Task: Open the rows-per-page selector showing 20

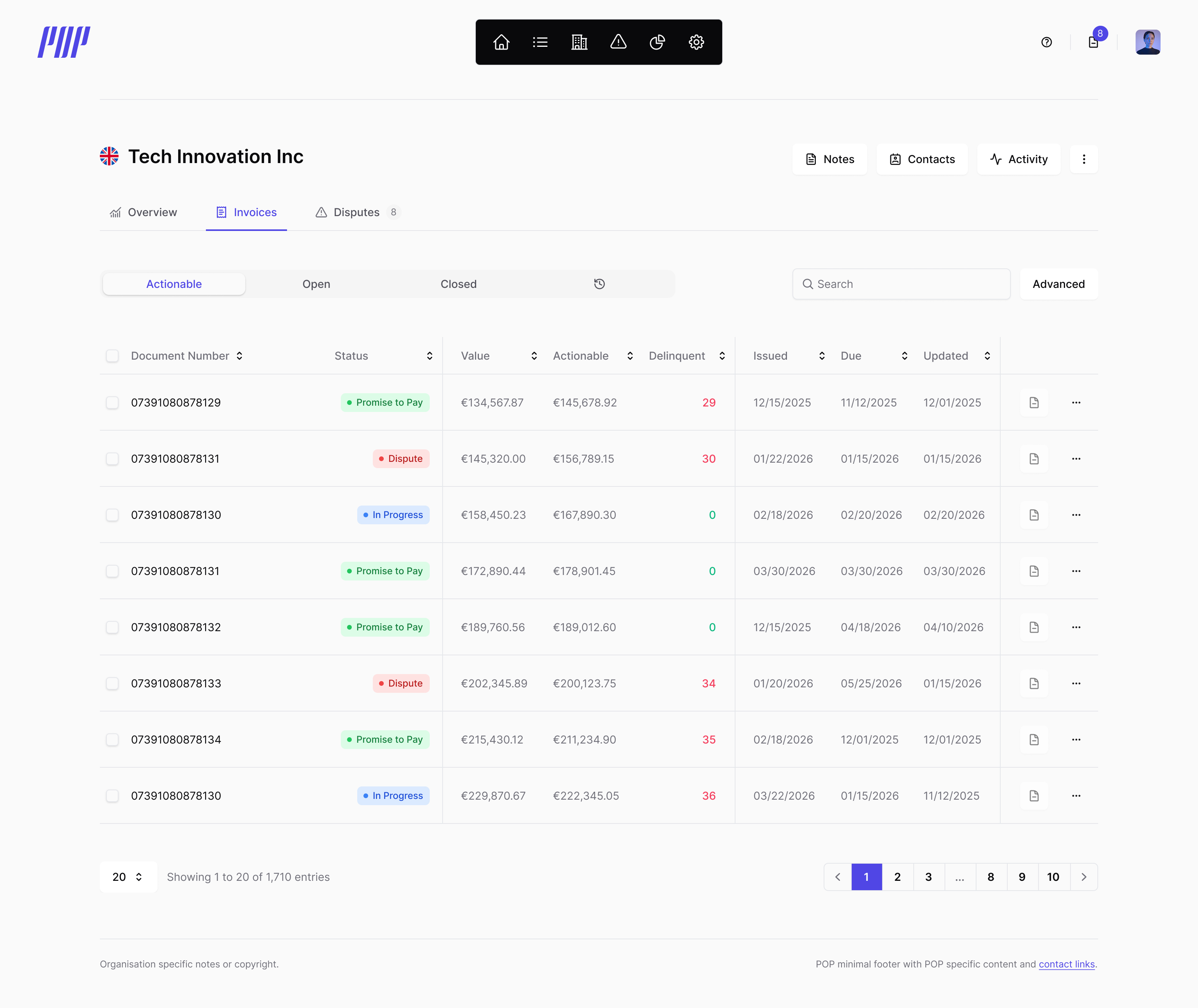Action: point(128,877)
